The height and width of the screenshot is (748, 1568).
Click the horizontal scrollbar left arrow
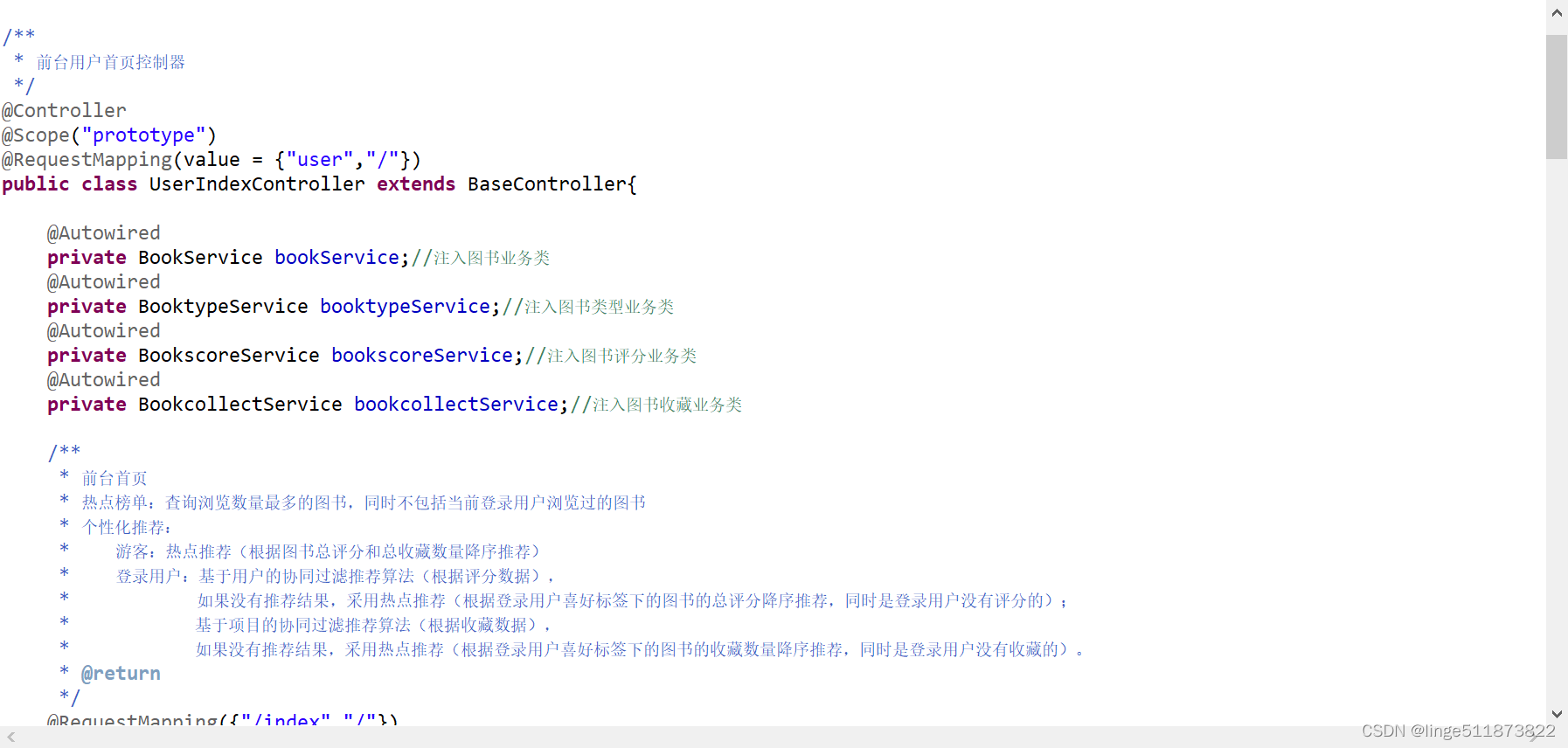click(x=11, y=738)
